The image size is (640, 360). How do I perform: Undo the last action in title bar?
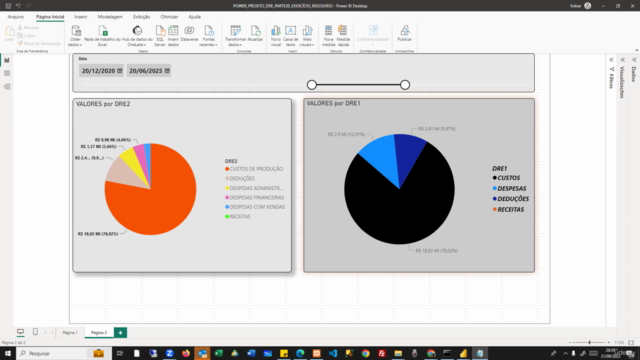(x=18, y=6)
